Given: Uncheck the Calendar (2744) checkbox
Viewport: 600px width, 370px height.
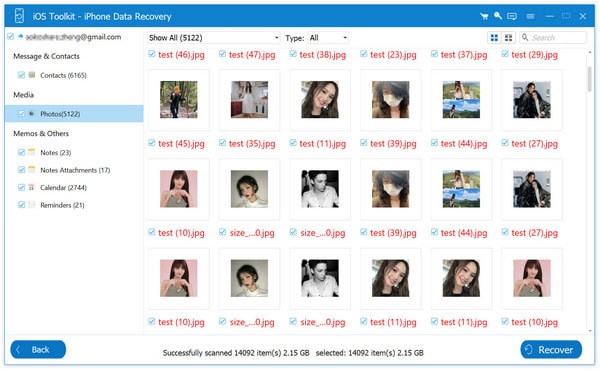Looking at the screenshot, I should [x=21, y=187].
